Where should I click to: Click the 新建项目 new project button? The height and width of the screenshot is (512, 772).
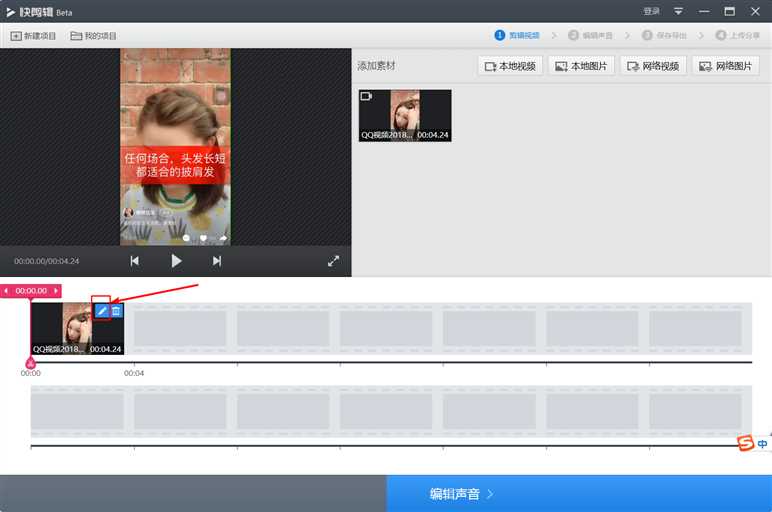[x=33, y=36]
